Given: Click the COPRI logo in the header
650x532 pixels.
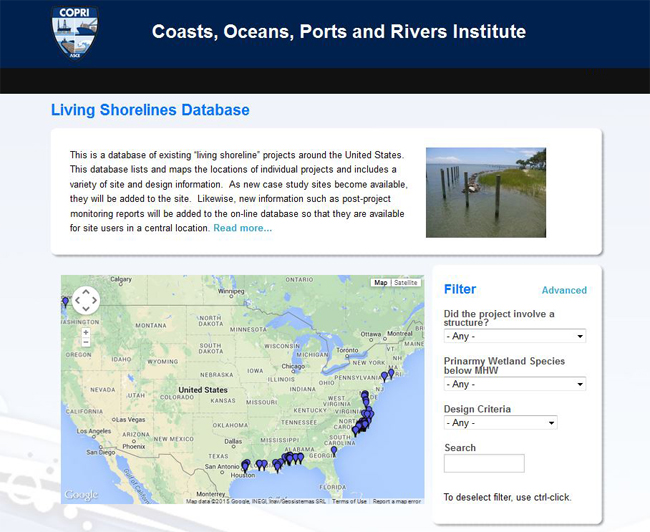Looking at the screenshot, I should (75, 33).
